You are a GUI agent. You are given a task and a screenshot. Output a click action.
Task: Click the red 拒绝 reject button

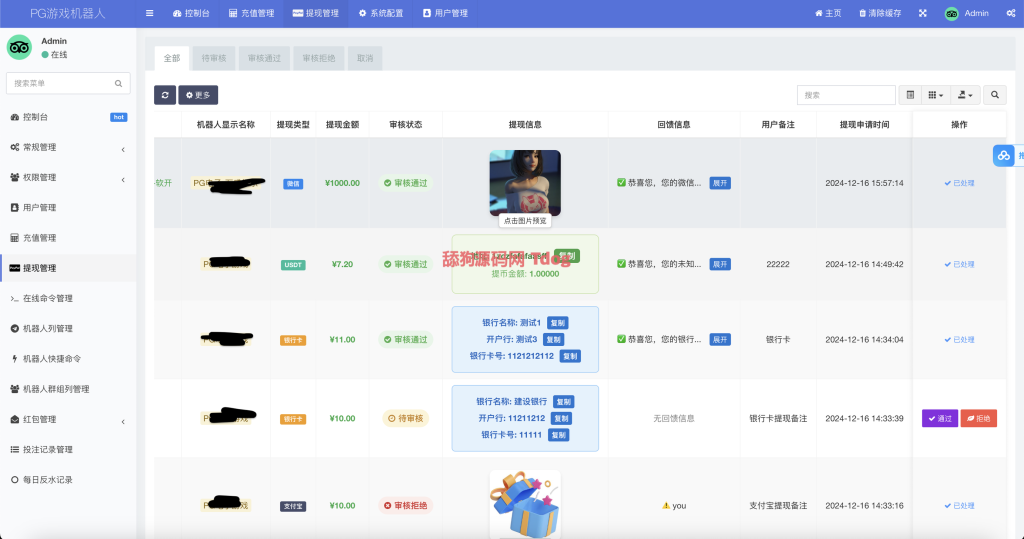[978, 418]
